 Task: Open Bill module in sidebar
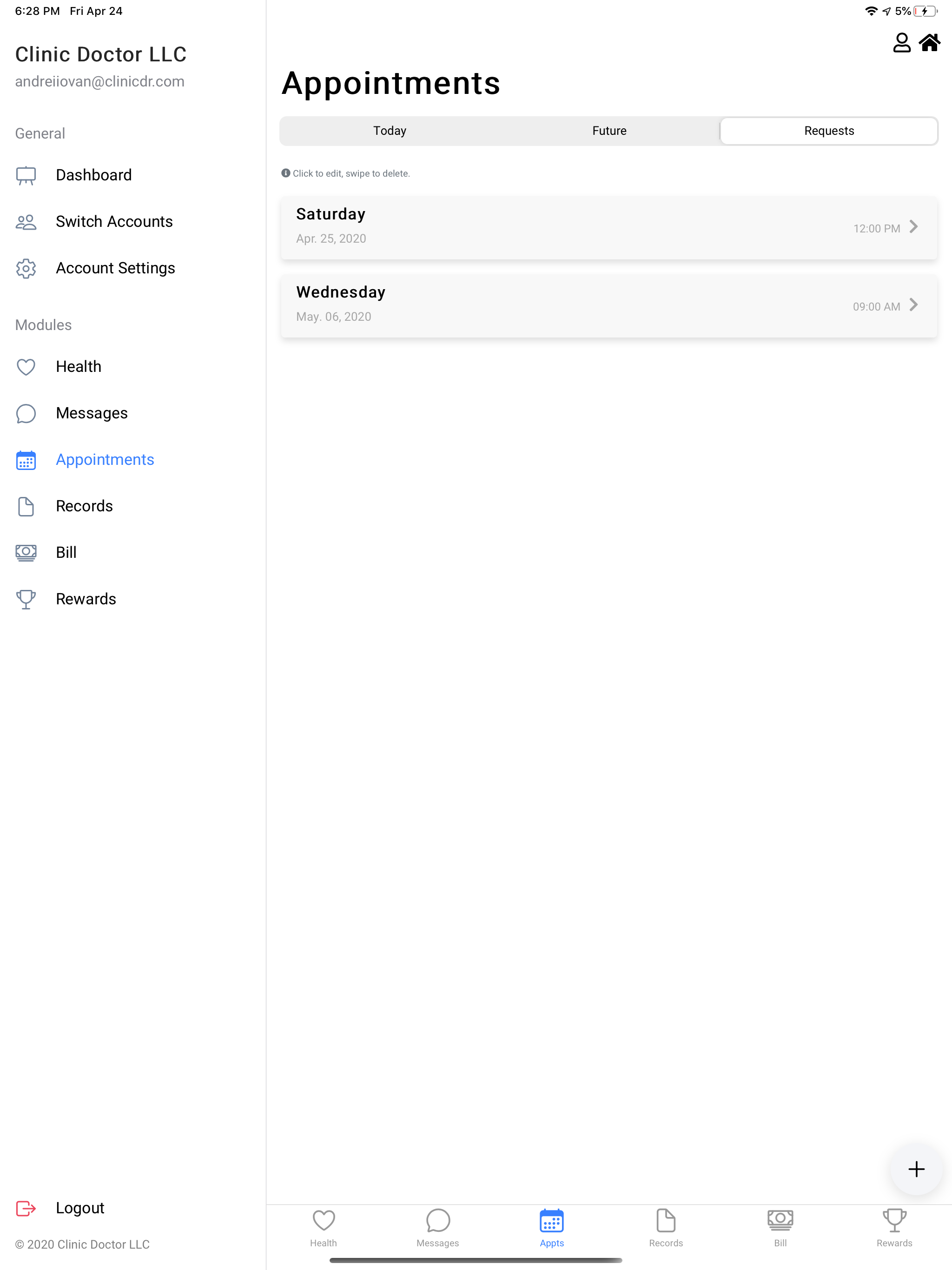tap(66, 552)
